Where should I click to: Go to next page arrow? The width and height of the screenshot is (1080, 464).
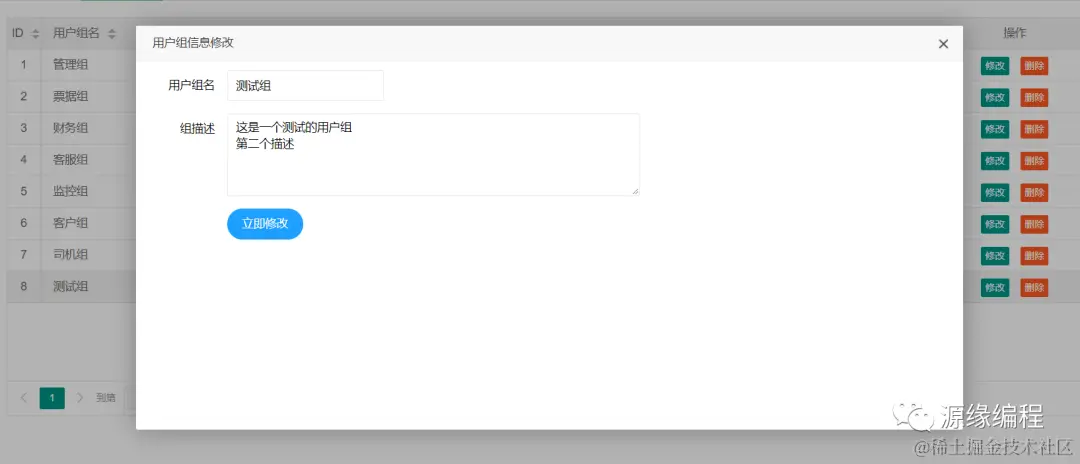click(x=80, y=397)
